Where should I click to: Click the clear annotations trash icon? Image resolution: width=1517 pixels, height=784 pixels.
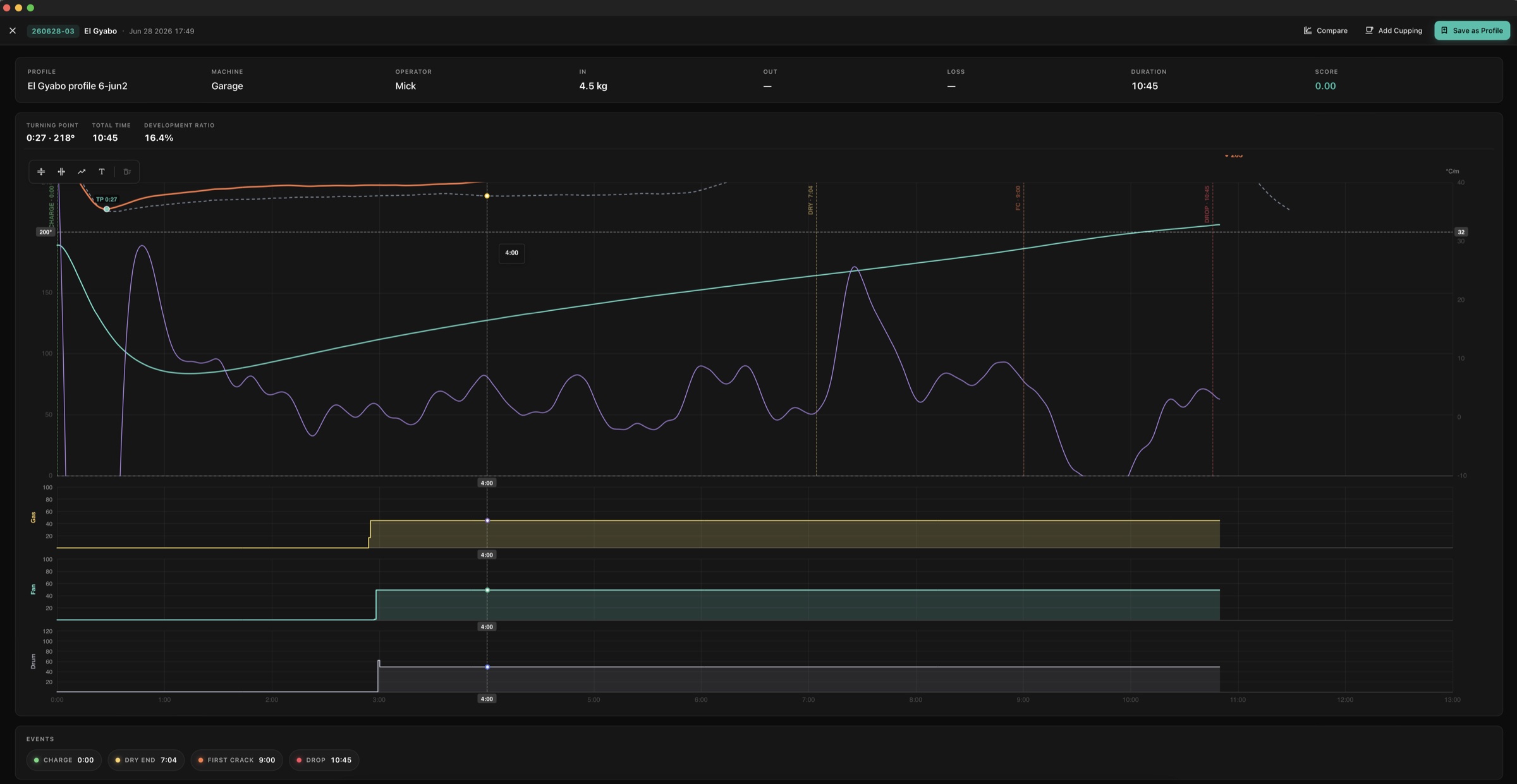pyautogui.click(x=127, y=172)
